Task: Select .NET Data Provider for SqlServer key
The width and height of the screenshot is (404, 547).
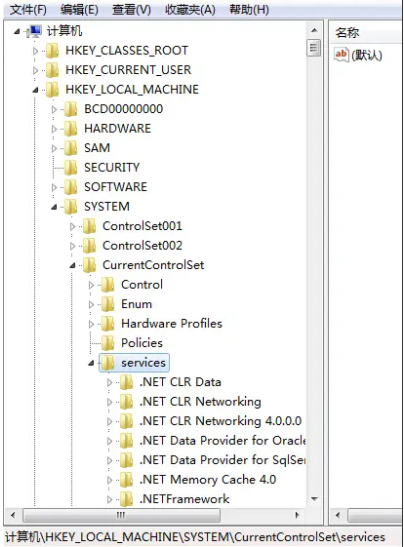Action: click(x=223, y=460)
